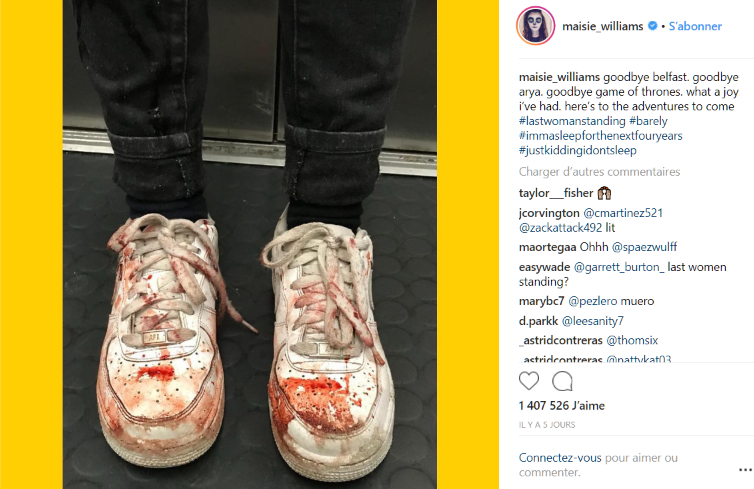
Task: Open the three-dot more options menu
Action: (x=745, y=470)
